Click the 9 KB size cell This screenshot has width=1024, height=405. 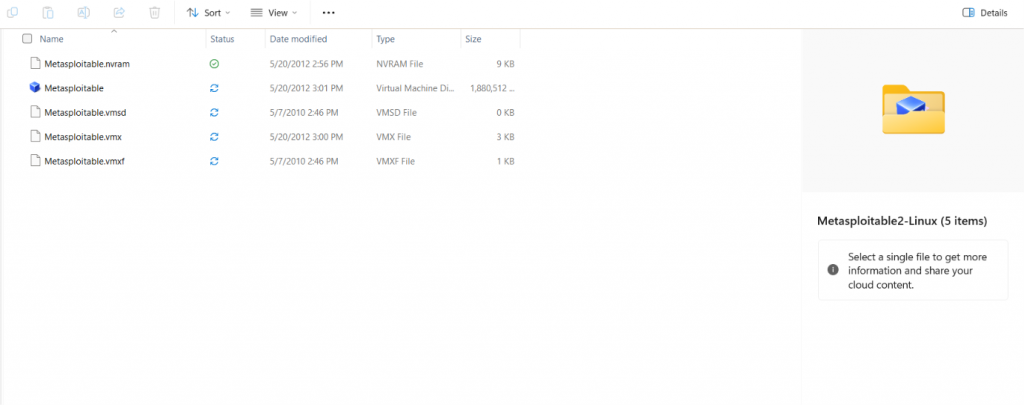[x=505, y=64]
